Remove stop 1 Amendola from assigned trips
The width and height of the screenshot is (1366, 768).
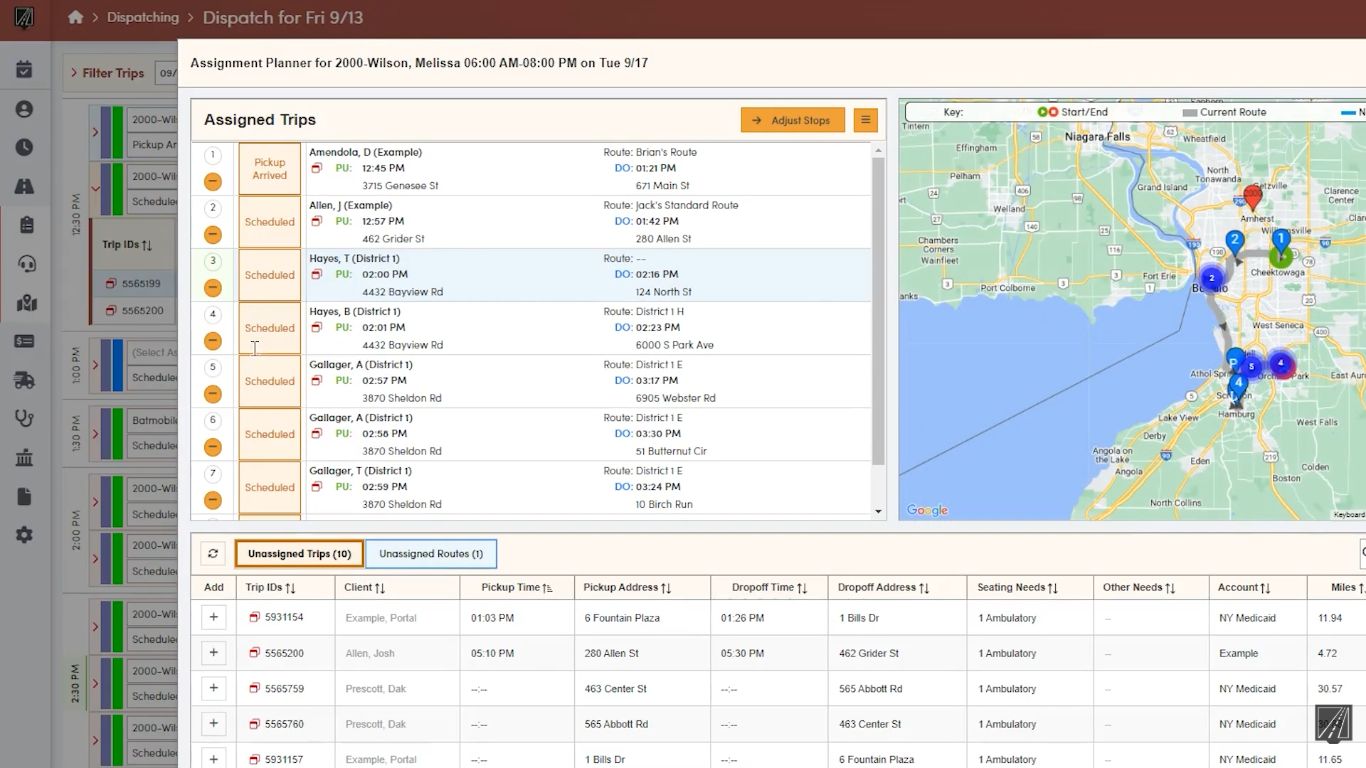213,182
